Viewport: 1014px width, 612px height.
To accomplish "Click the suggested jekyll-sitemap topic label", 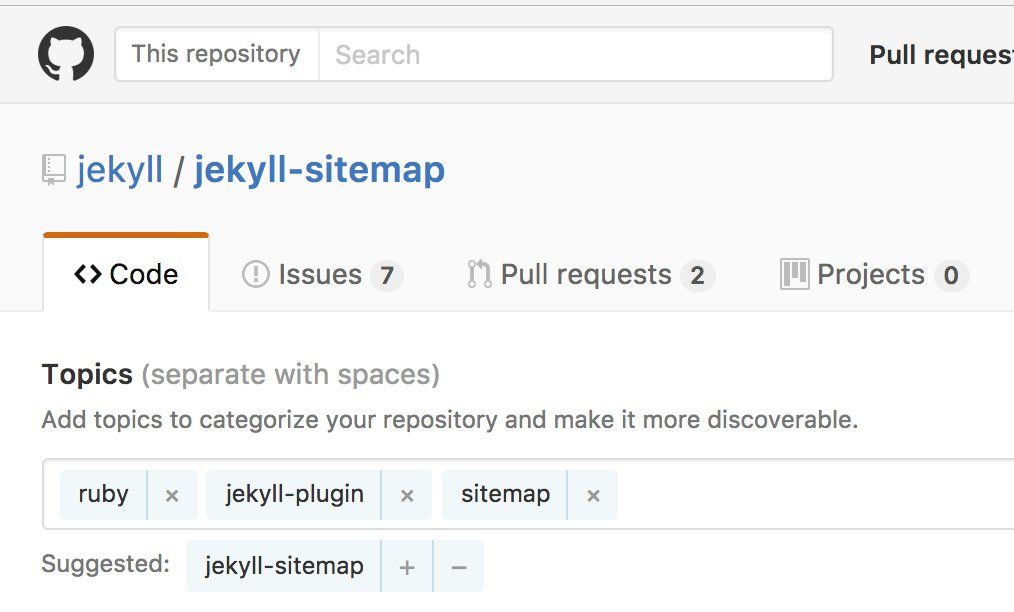I will 284,567.
